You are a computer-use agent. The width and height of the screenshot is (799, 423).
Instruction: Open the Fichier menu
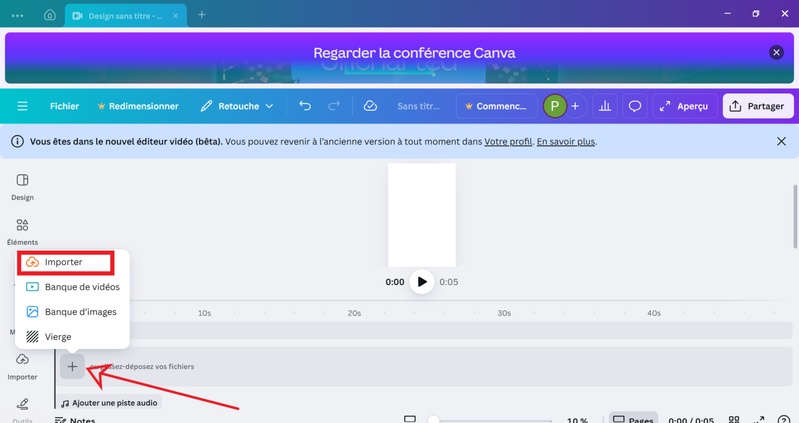pos(64,106)
